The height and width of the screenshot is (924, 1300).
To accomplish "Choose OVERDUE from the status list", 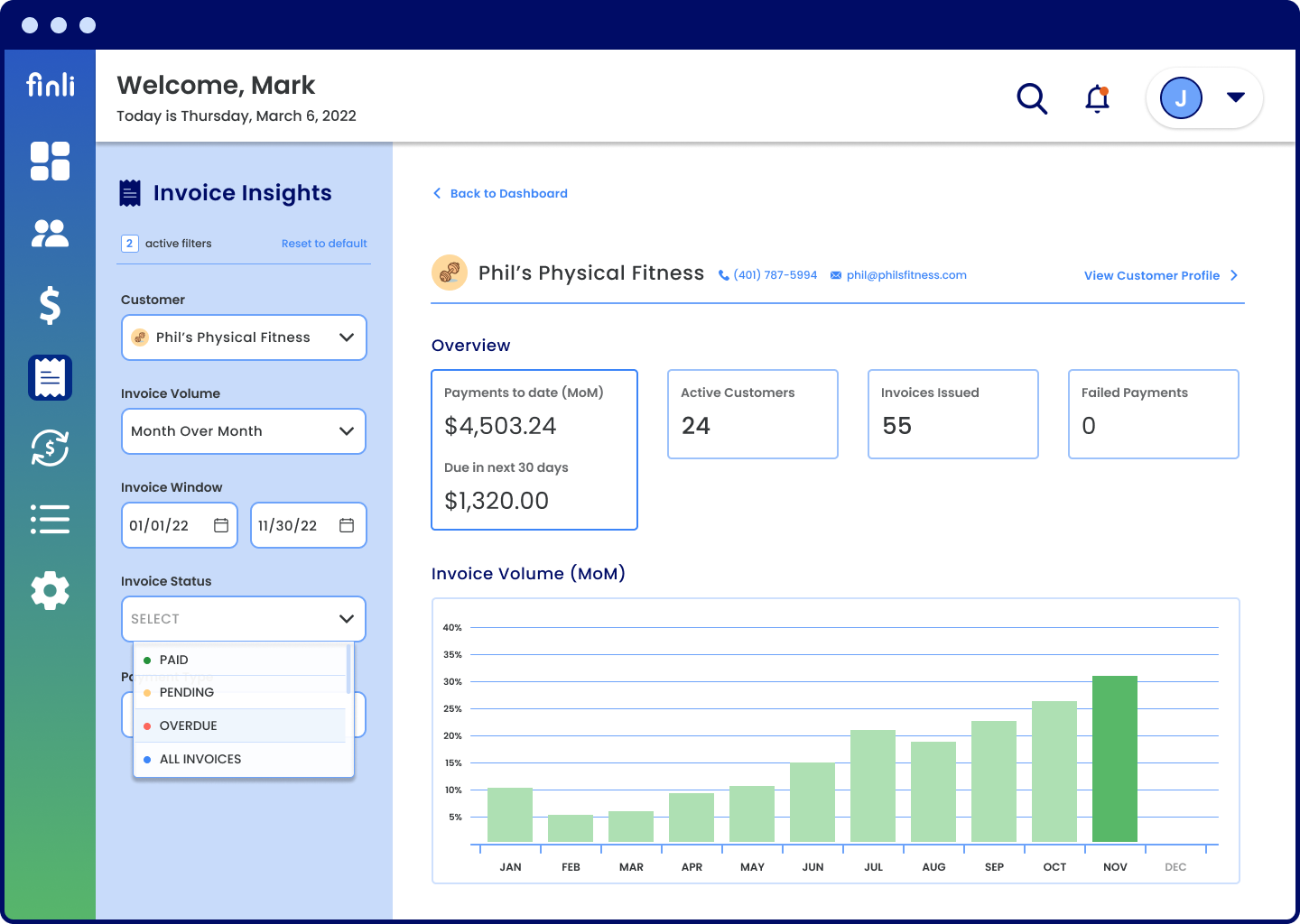I will pos(188,726).
